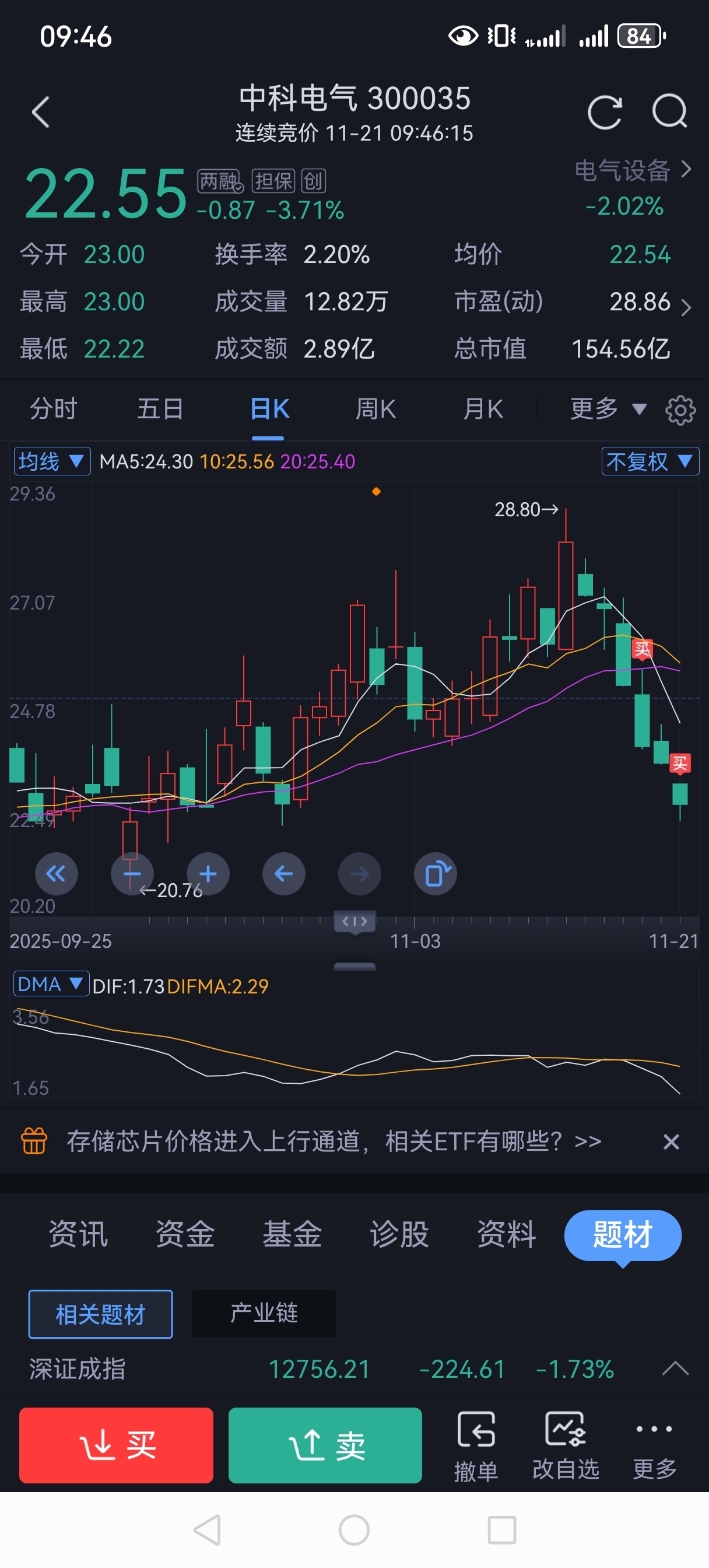The width and height of the screenshot is (709, 1568).
Task: Refresh the stock quote
Action: 604,112
